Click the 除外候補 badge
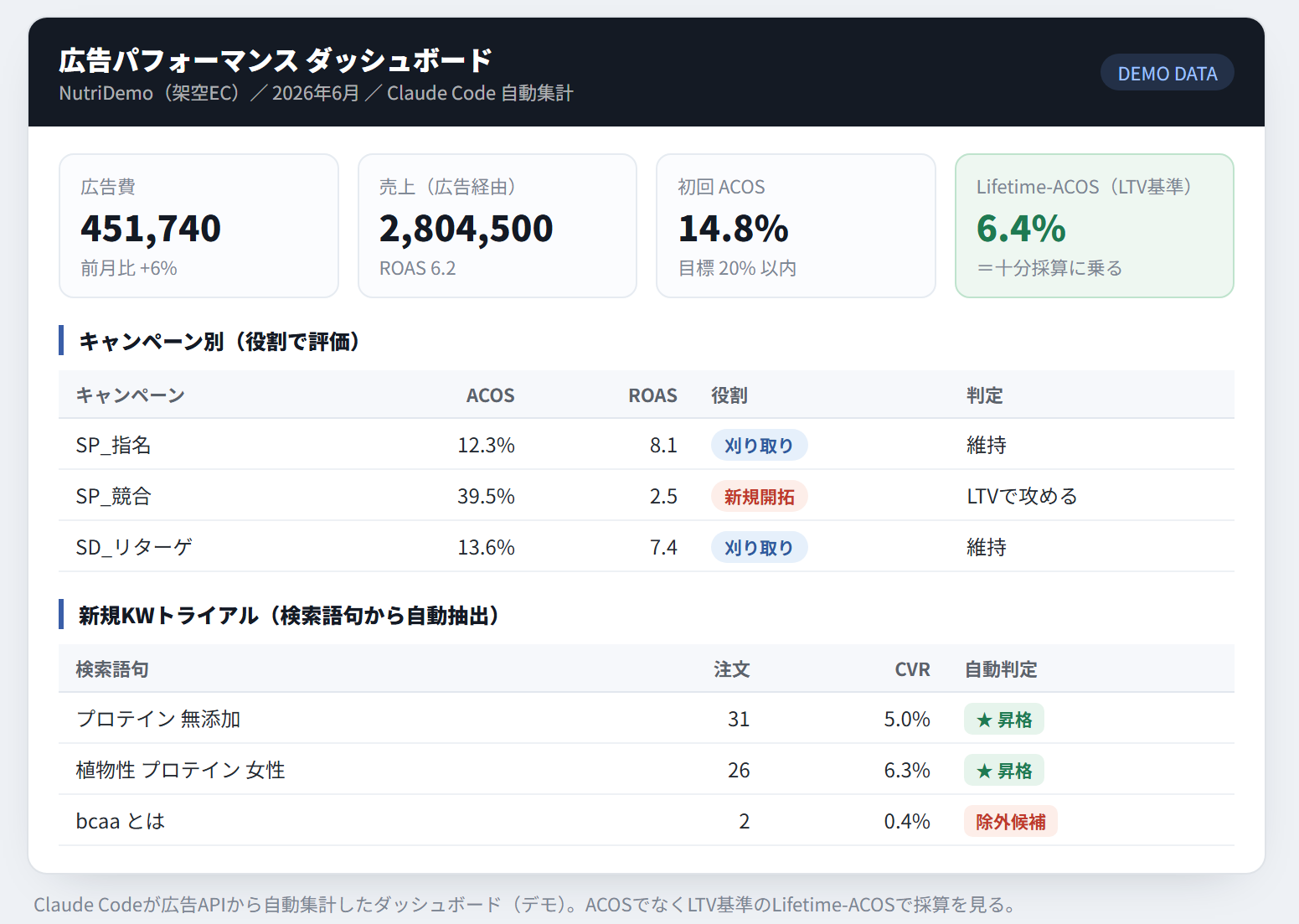The image size is (1299, 924). click(1011, 822)
